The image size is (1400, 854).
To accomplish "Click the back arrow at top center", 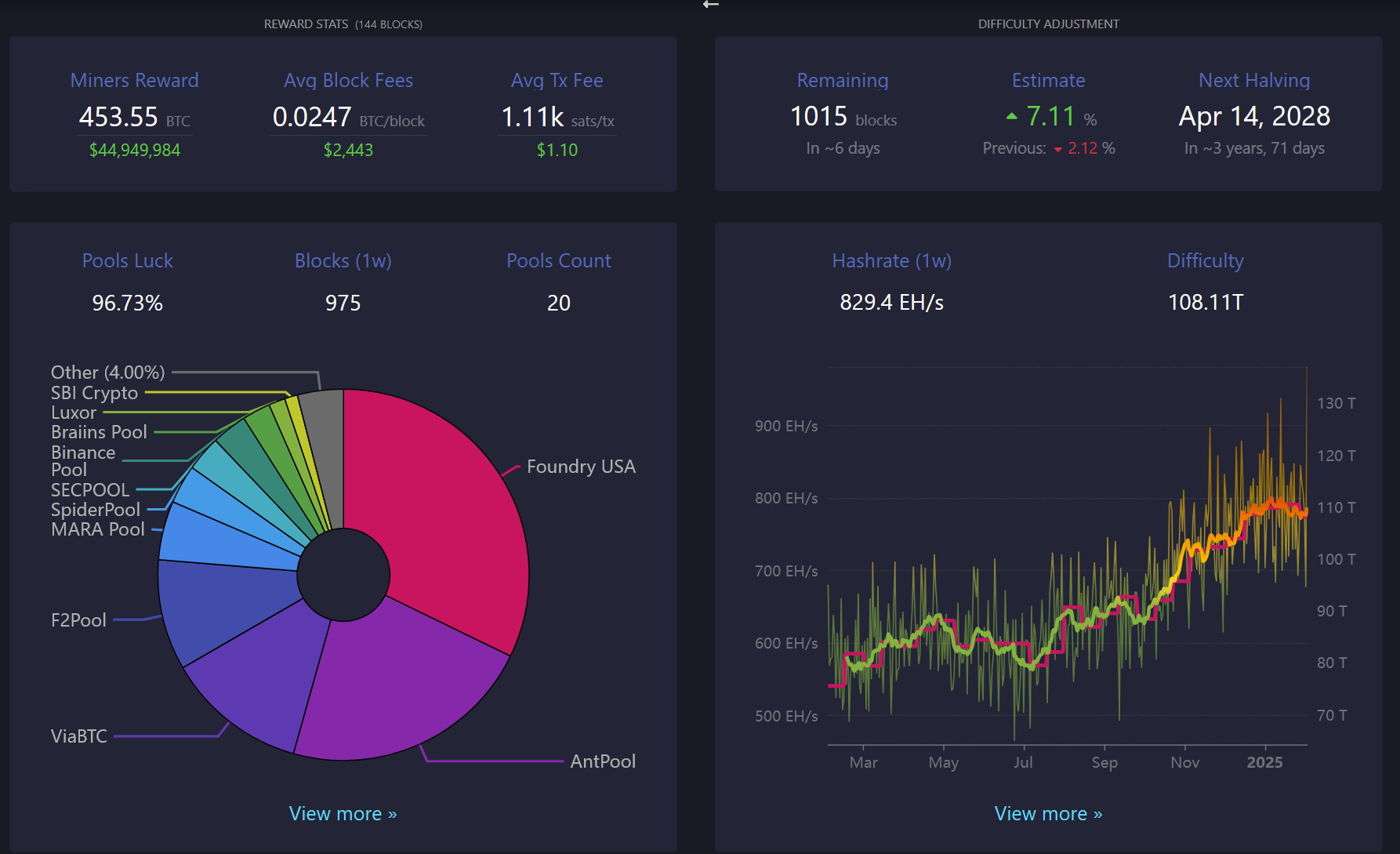I will coord(711,5).
